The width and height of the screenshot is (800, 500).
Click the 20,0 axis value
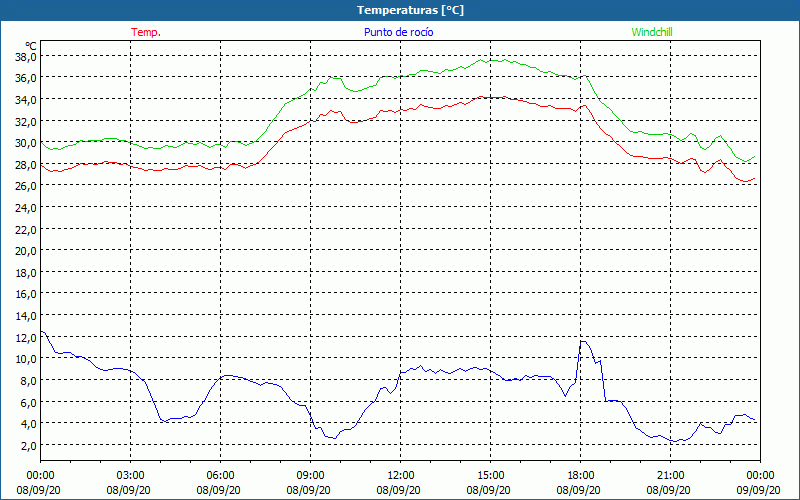pos(26,251)
